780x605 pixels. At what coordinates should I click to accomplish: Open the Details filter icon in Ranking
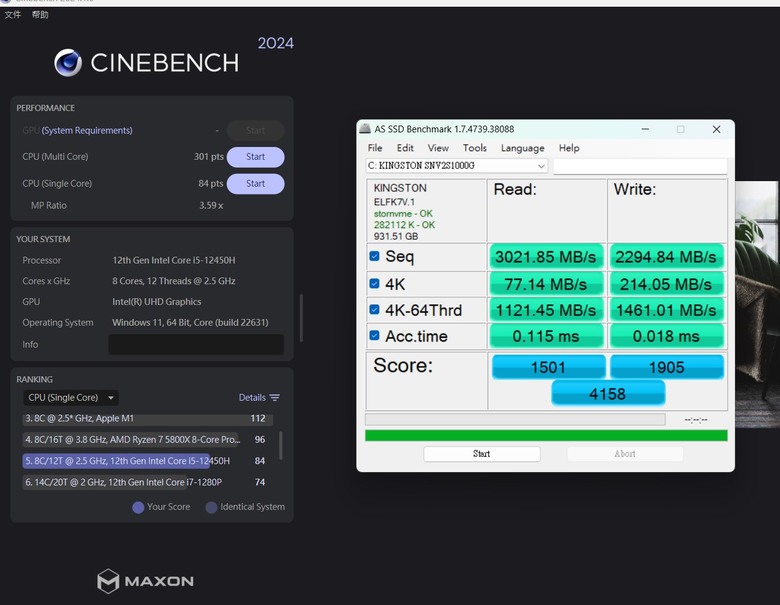click(275, 398)
